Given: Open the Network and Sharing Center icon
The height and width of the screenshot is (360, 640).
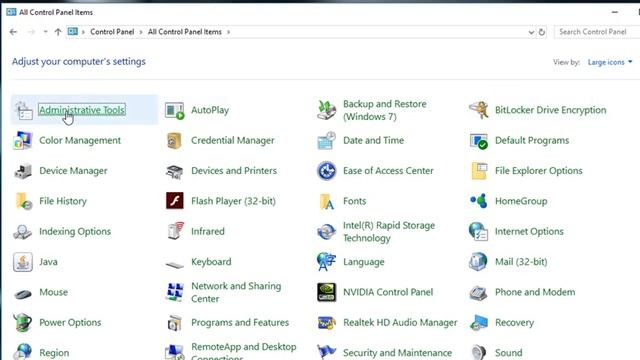Looking at the screenshot, I should click(175, 292).
